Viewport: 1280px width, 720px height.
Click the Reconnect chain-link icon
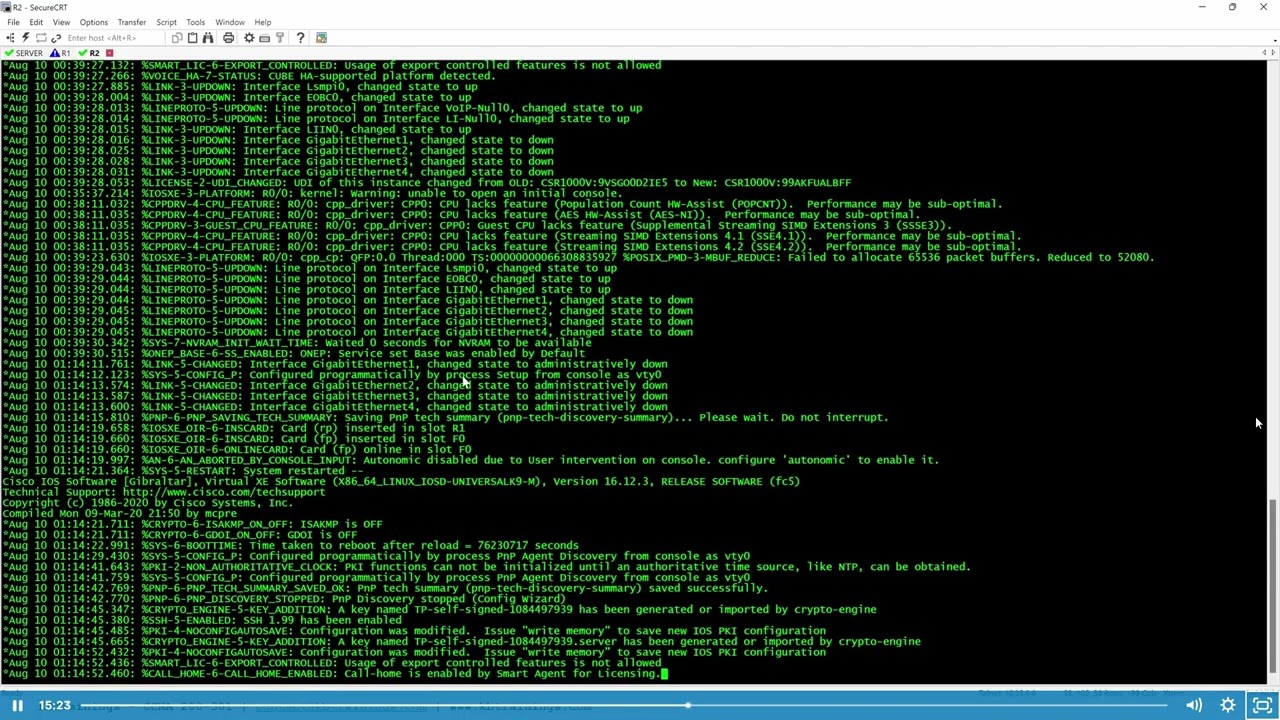click(x=56, y=38)
